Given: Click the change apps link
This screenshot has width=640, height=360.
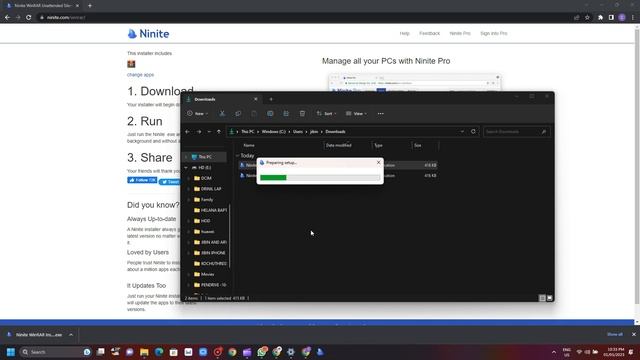Looking at the screenshot, I should [140, 75].
